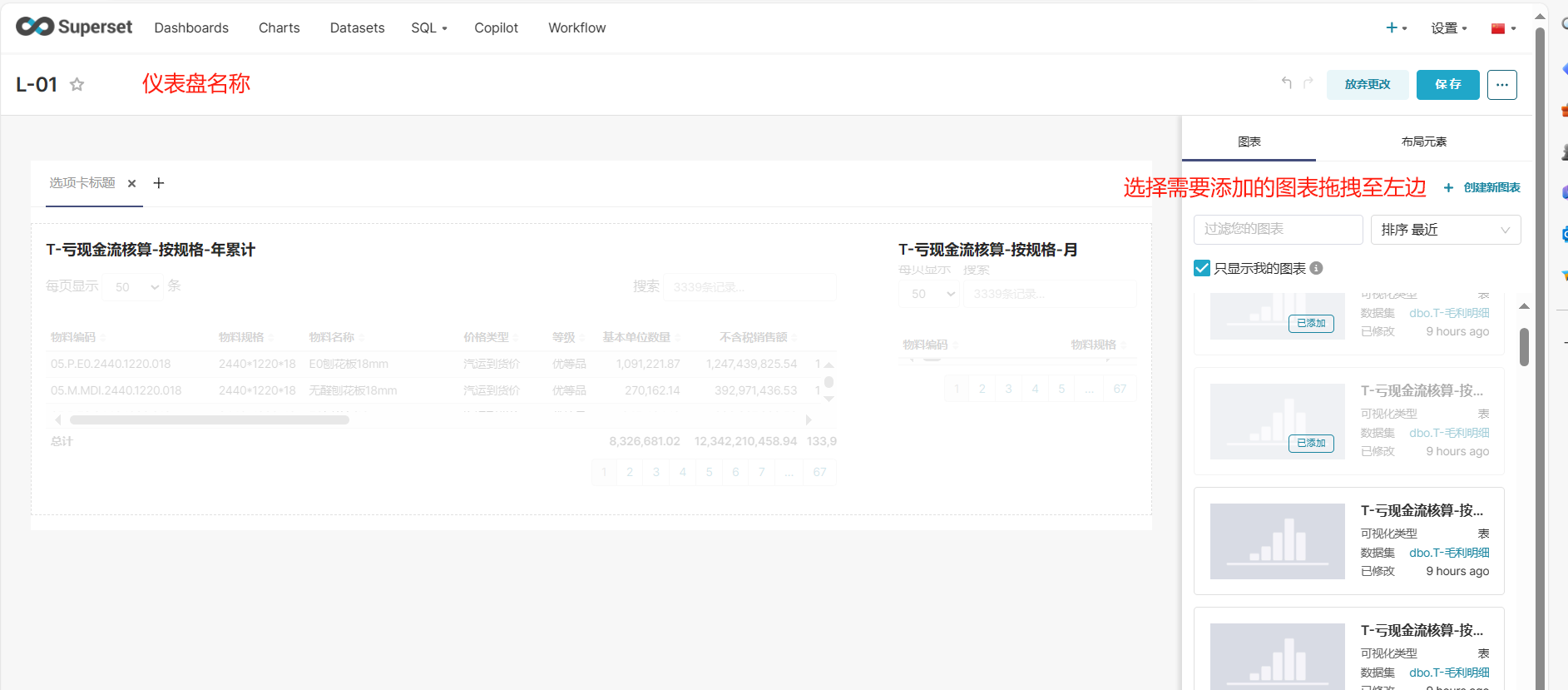Screen dimensions: 1568x690
Task: Favorite dashboard L-01 with star icon
Action: (77, 84)
